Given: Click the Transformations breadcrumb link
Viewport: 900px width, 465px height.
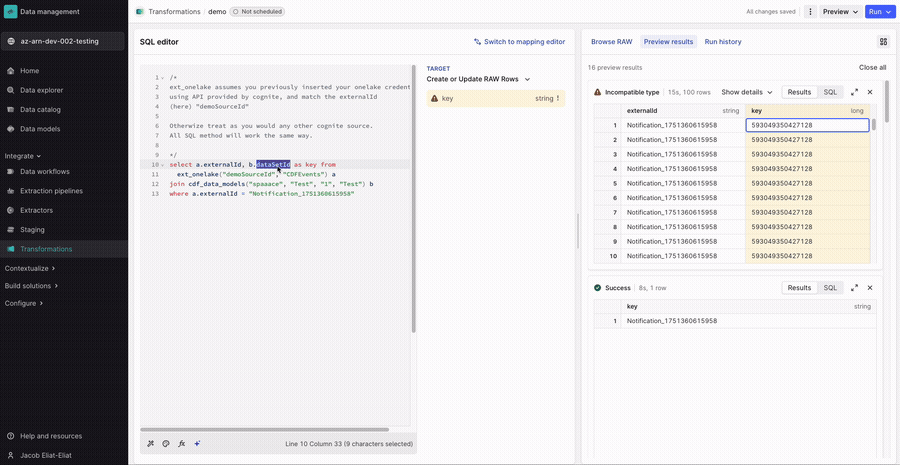Looking at the screenshot, I should (x=174, y=11).
